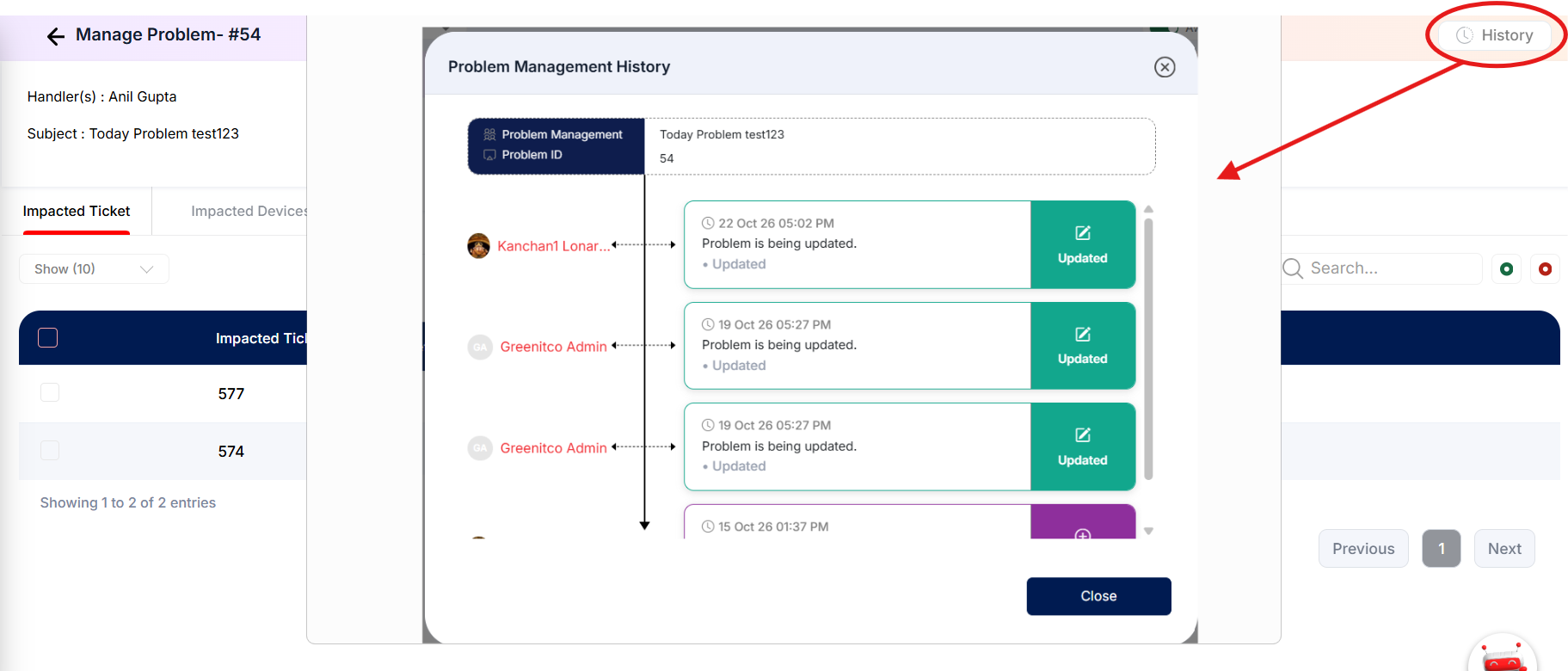The height and width of the screenshot is (671, 1568).
Task: Open the History button at top right
Action: [1495, 35]
